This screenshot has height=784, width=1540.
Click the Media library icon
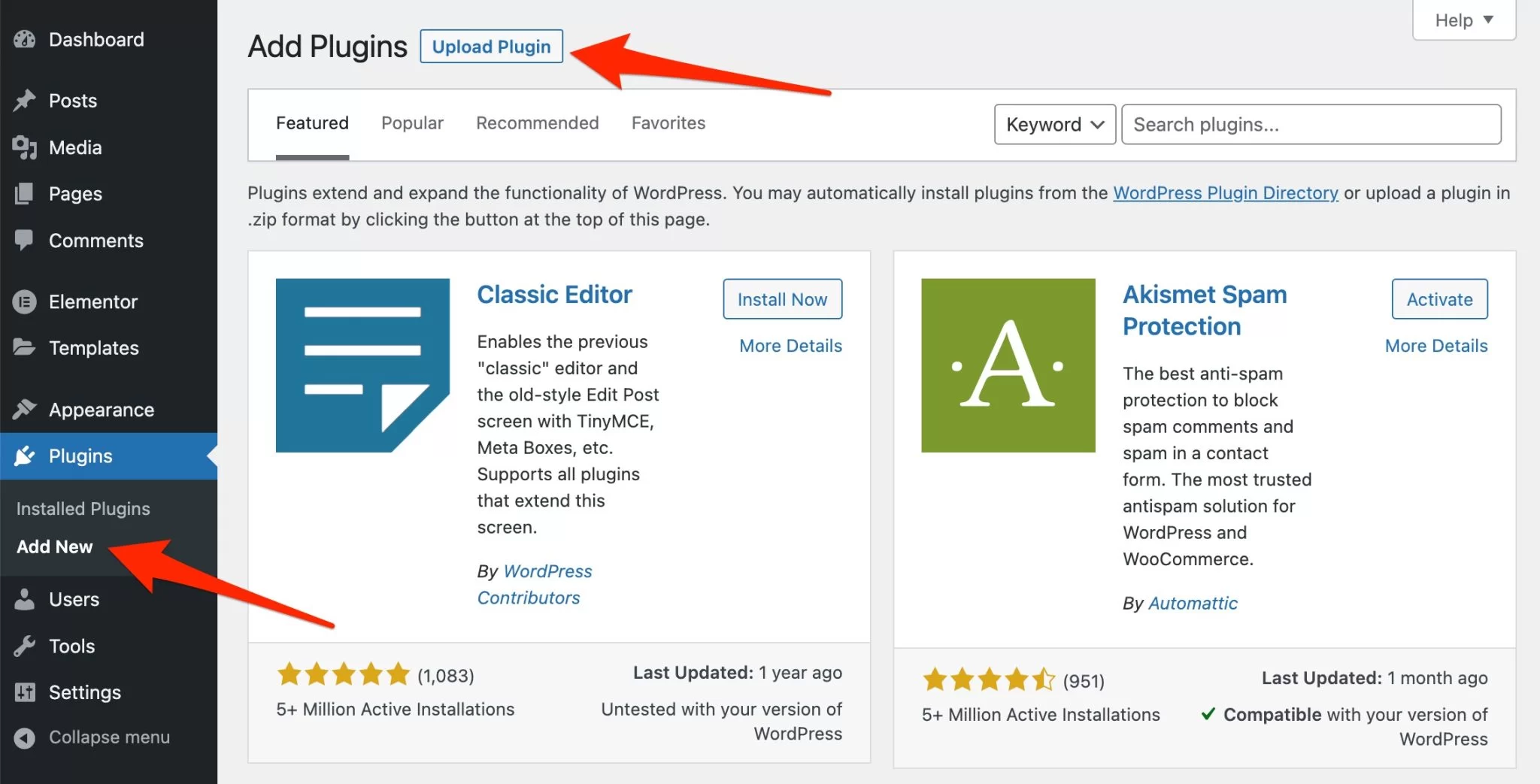click(x=24, y=147)
